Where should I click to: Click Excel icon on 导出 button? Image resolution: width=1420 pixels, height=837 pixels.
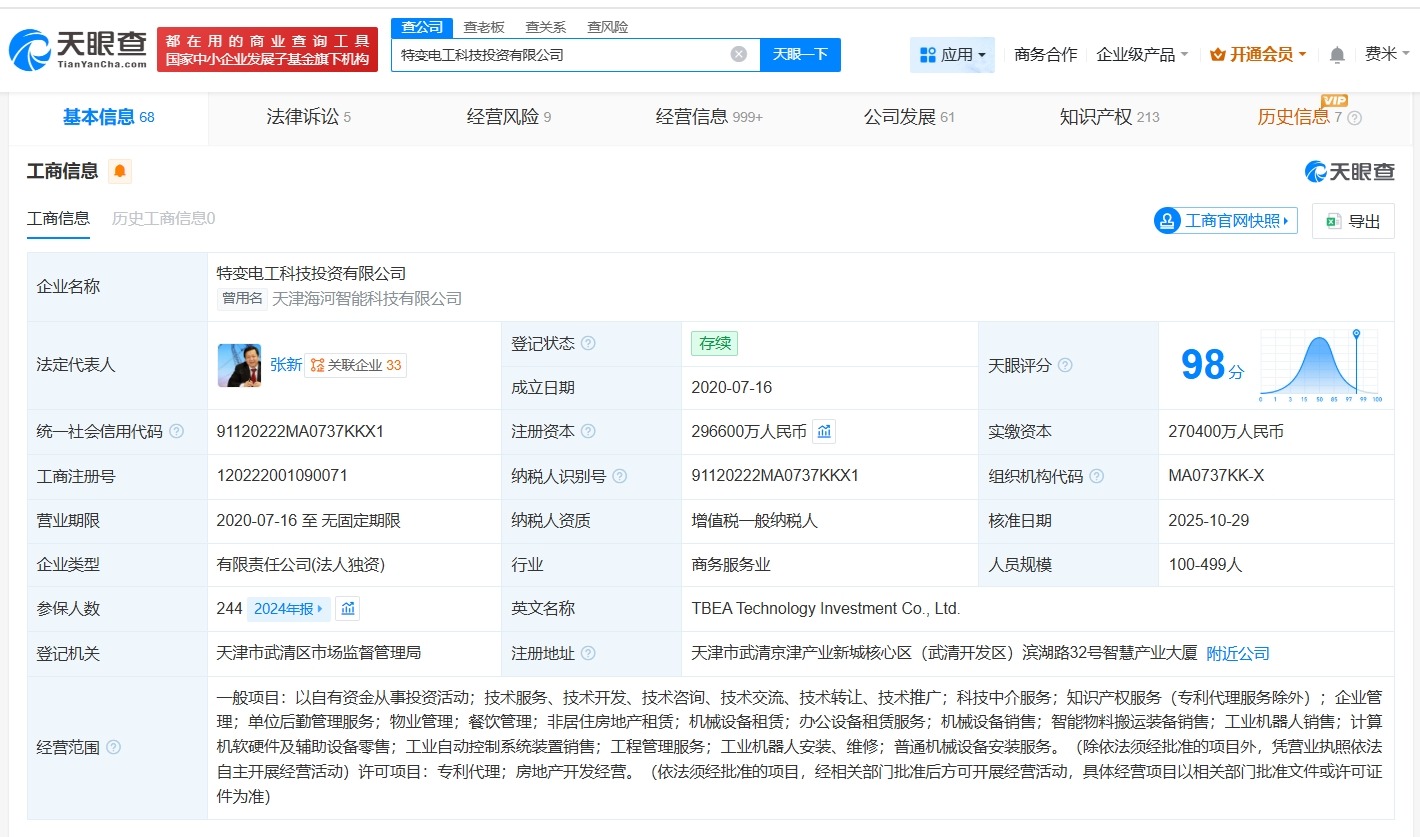point(1331,219)
